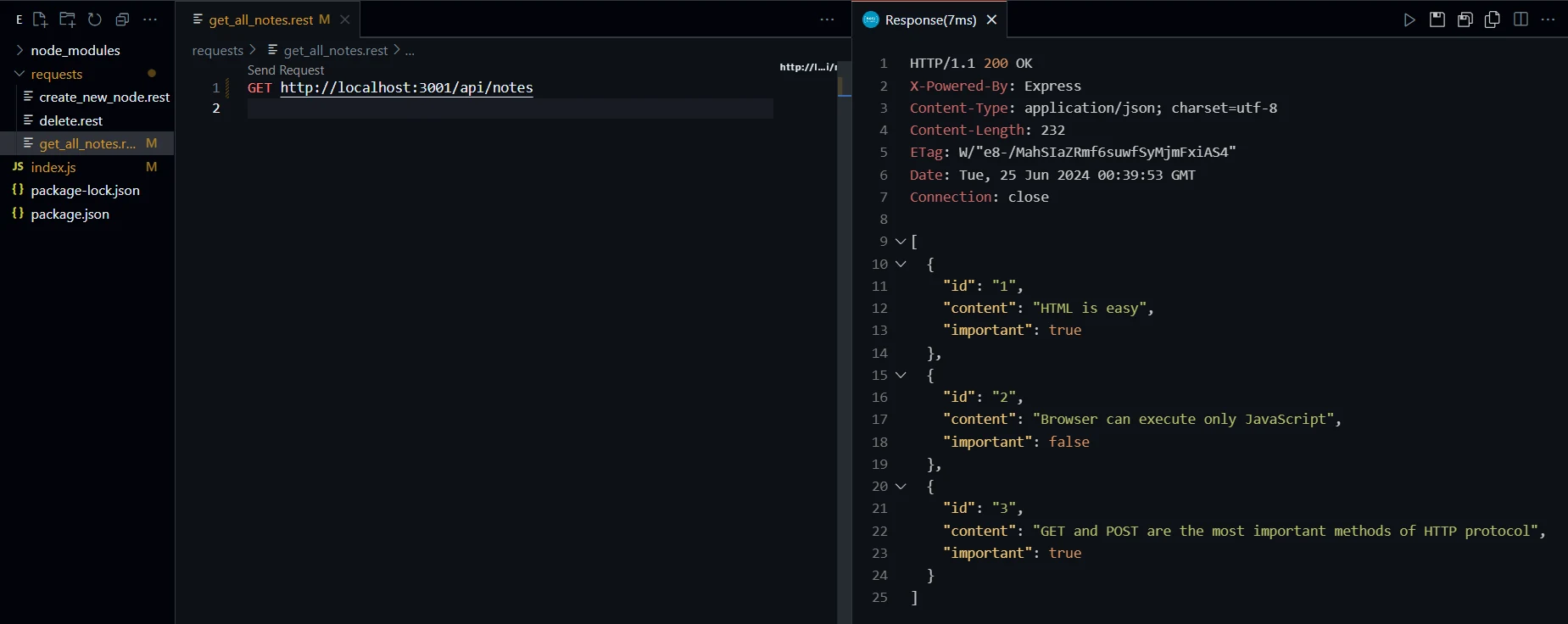Click line number 25 in response gutter

(x=879, y=598)
